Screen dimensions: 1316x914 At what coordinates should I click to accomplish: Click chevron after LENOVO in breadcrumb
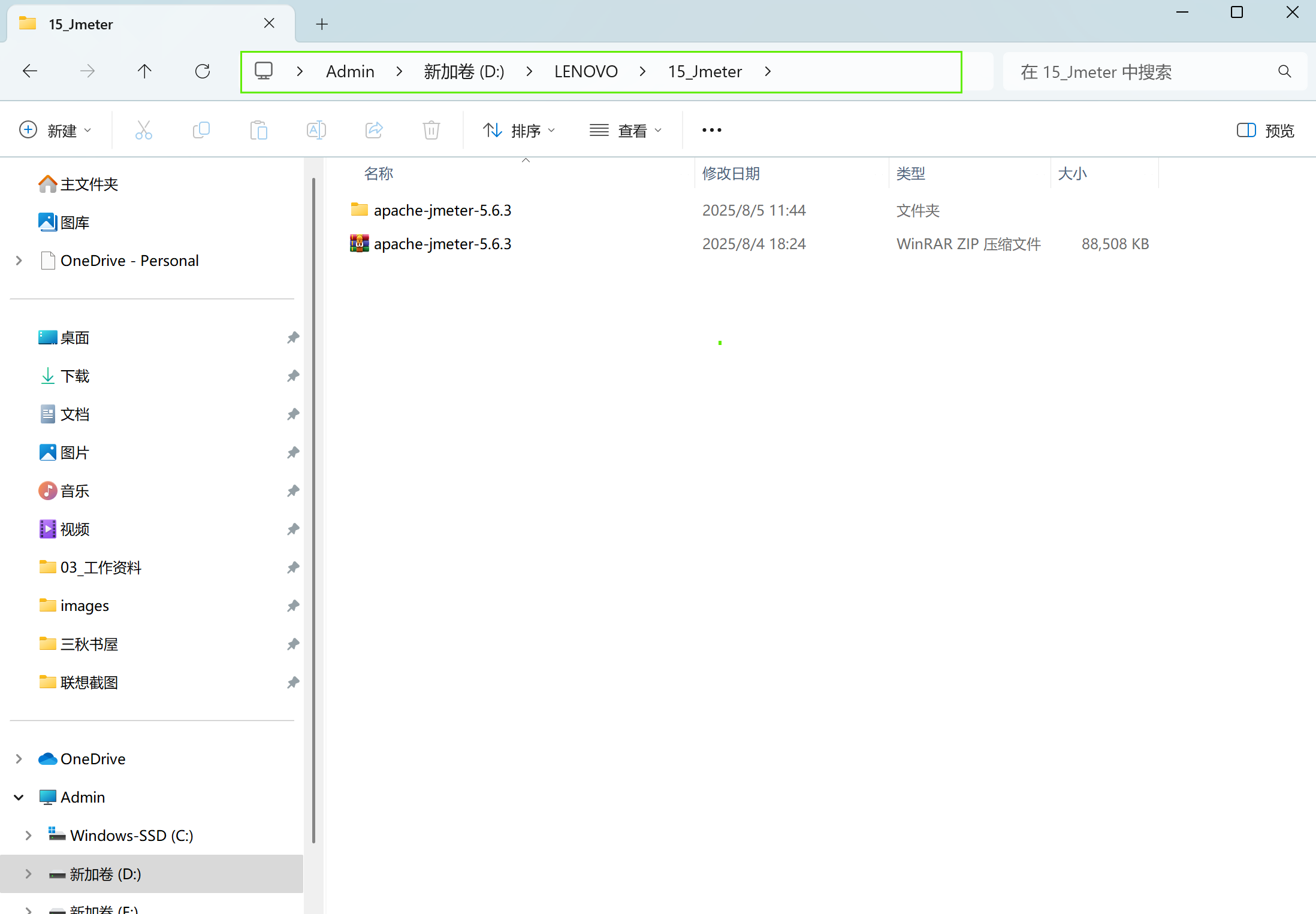[x=642, y=72]
